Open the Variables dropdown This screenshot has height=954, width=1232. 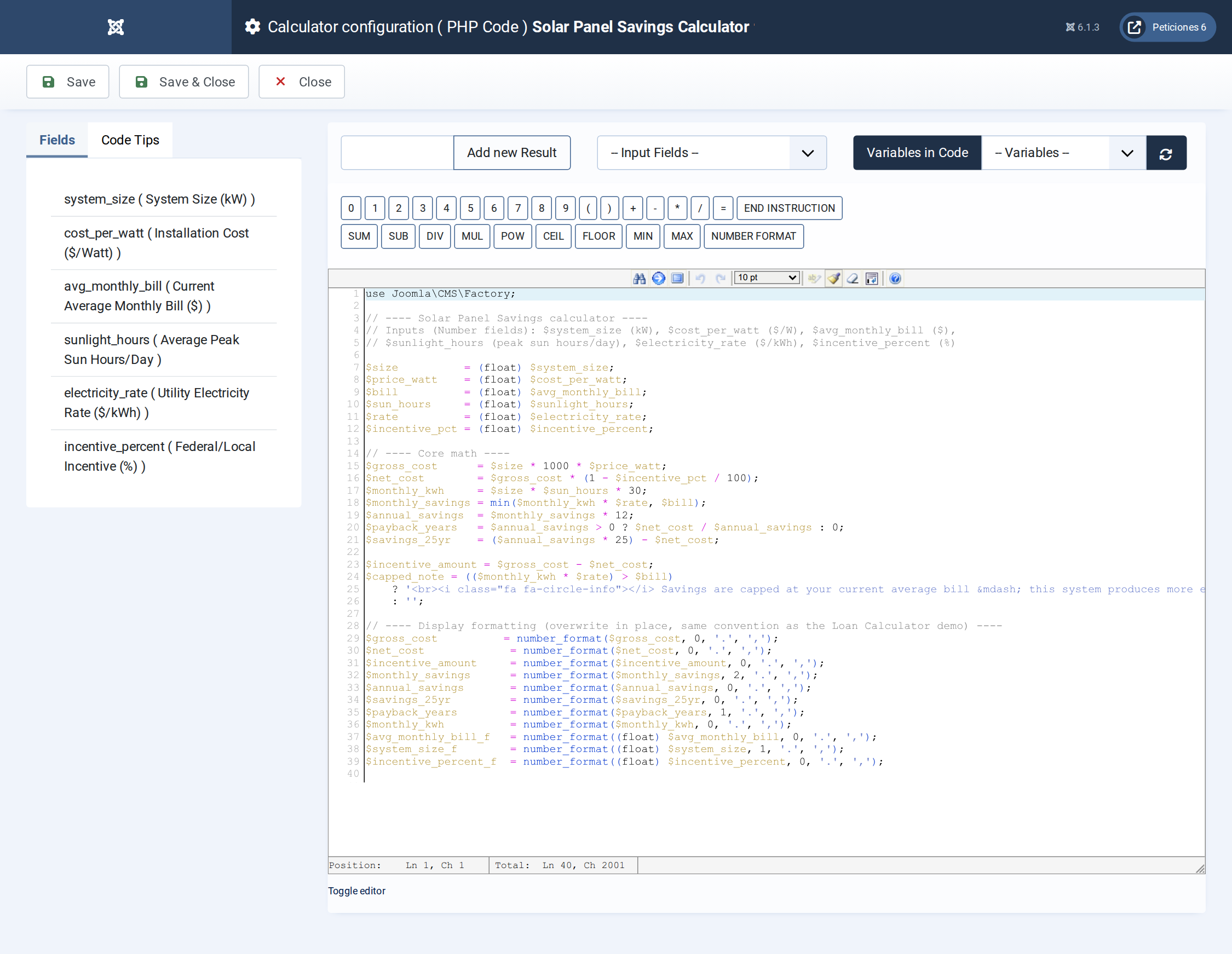pos(1064,153)
